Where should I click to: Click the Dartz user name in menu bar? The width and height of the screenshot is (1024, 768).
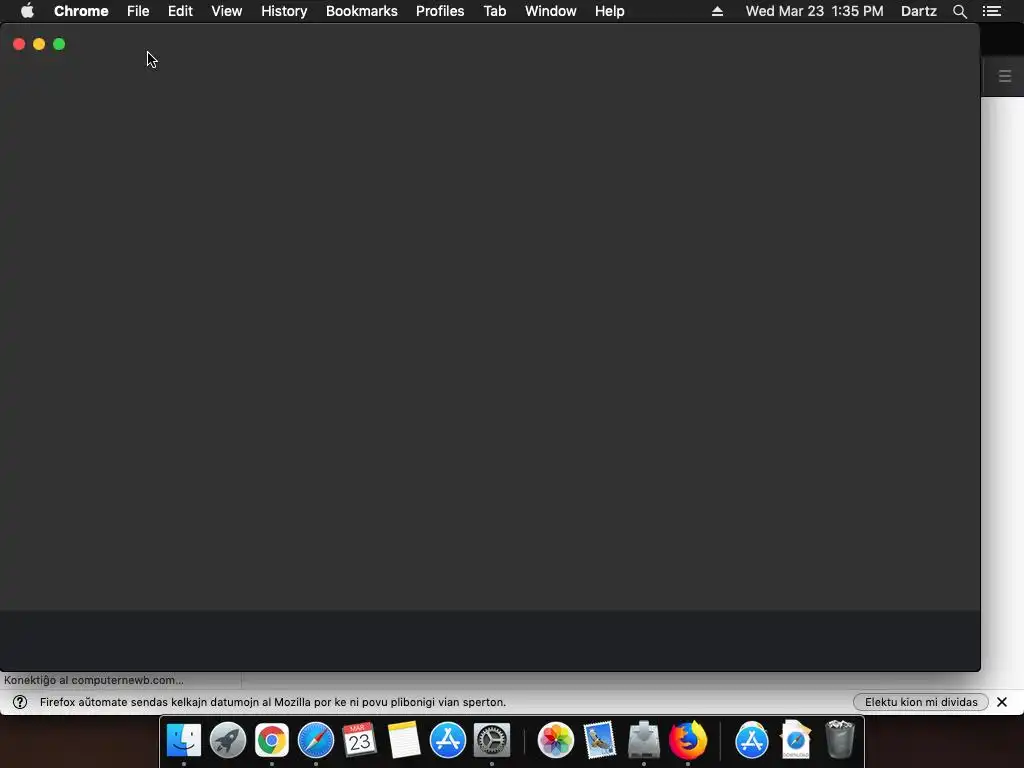point(919,11)
